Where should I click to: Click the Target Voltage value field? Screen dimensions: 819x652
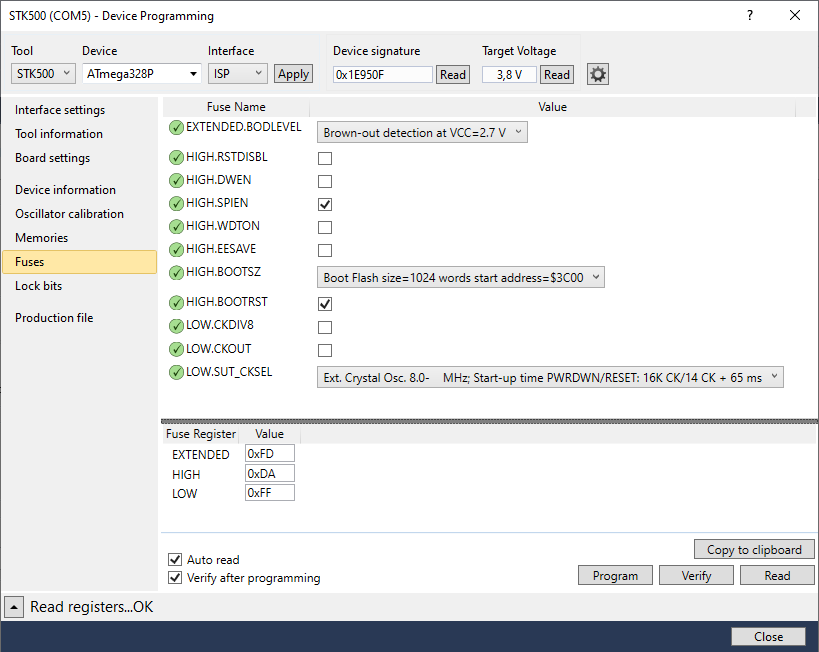pos(509,75)
